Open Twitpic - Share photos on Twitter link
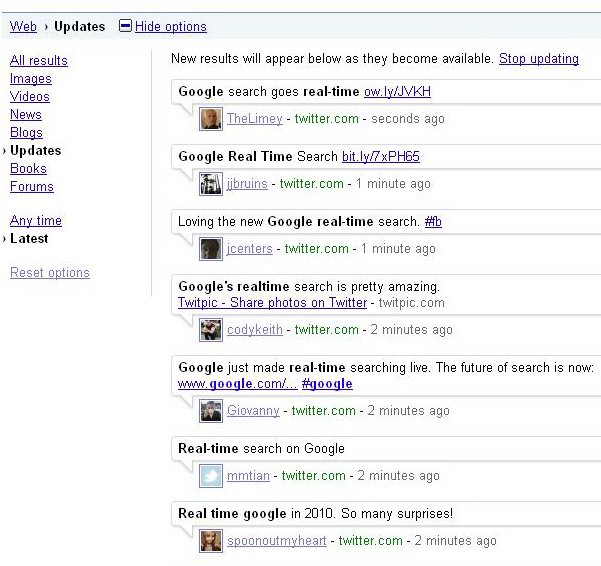601x566 pixels. 273,303
